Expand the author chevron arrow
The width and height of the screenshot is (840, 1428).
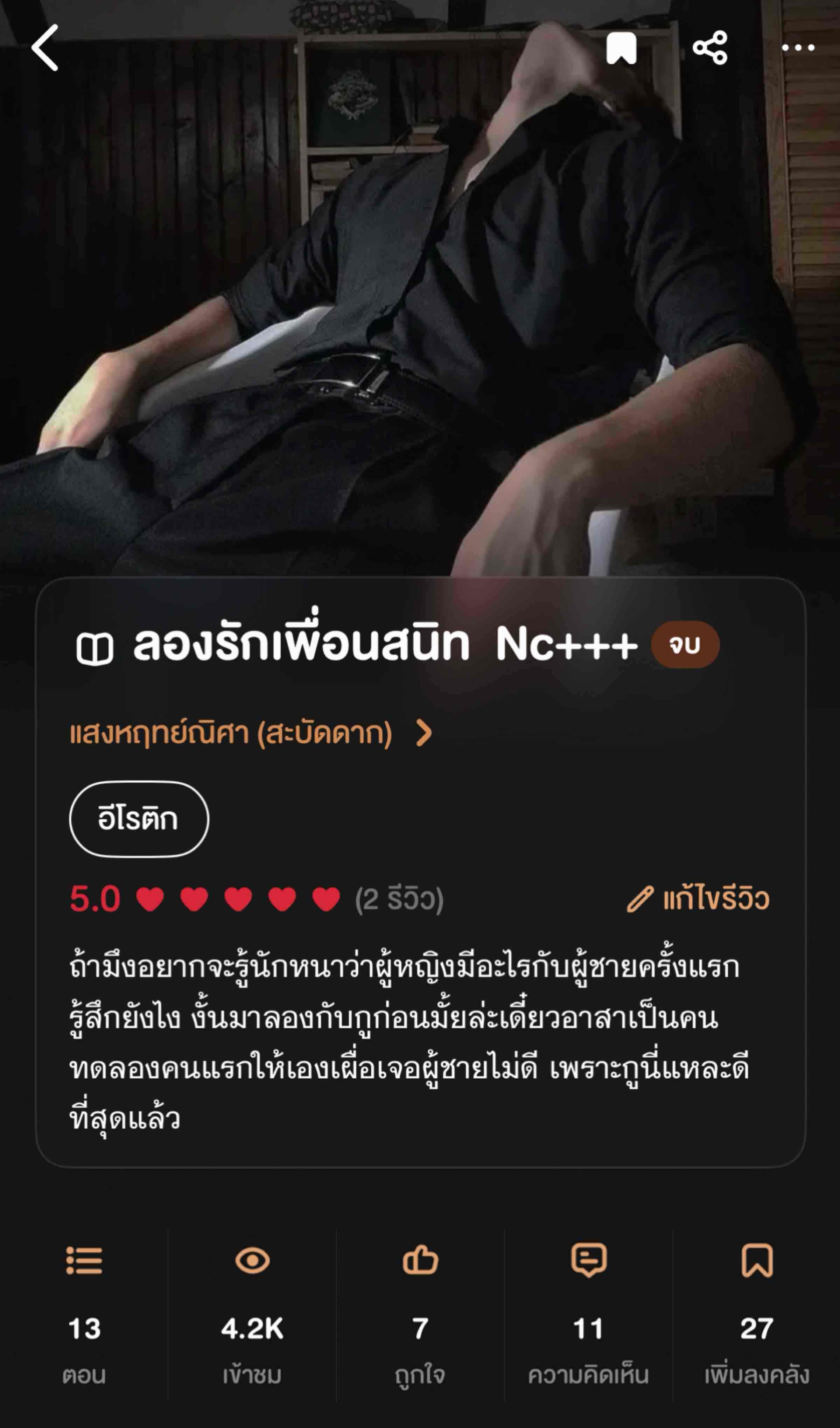click(423, 733)
